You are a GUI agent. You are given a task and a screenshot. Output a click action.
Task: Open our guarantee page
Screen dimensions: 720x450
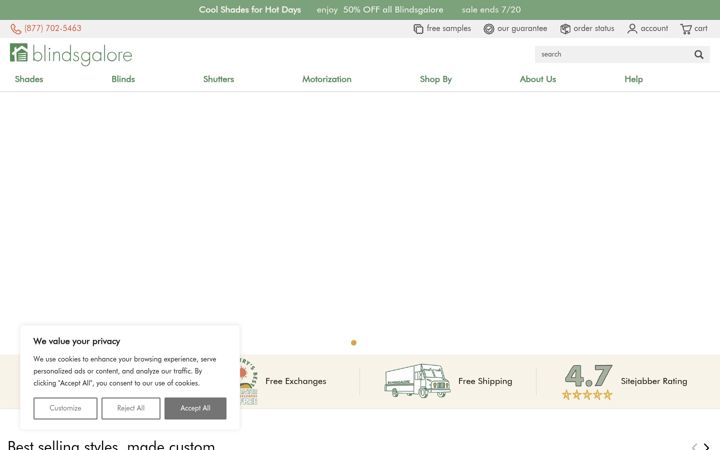522,28
